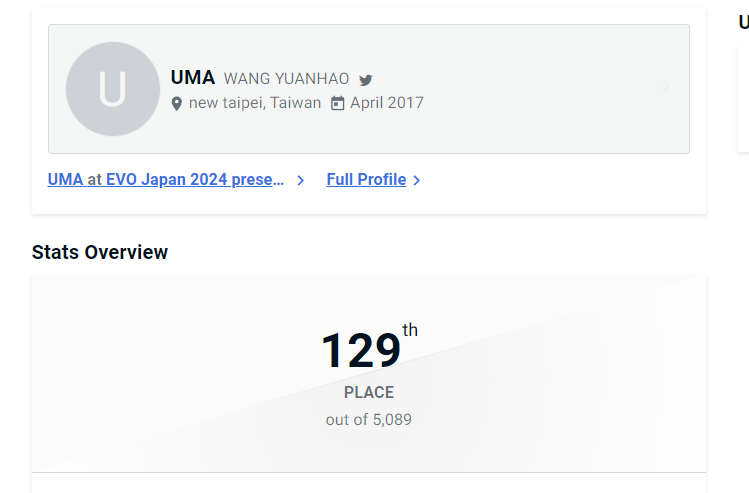This screenshot has width=749, height=493.
Task: Click the underlined UMA link
Action: pyautogui.click(x=65, y=180)
